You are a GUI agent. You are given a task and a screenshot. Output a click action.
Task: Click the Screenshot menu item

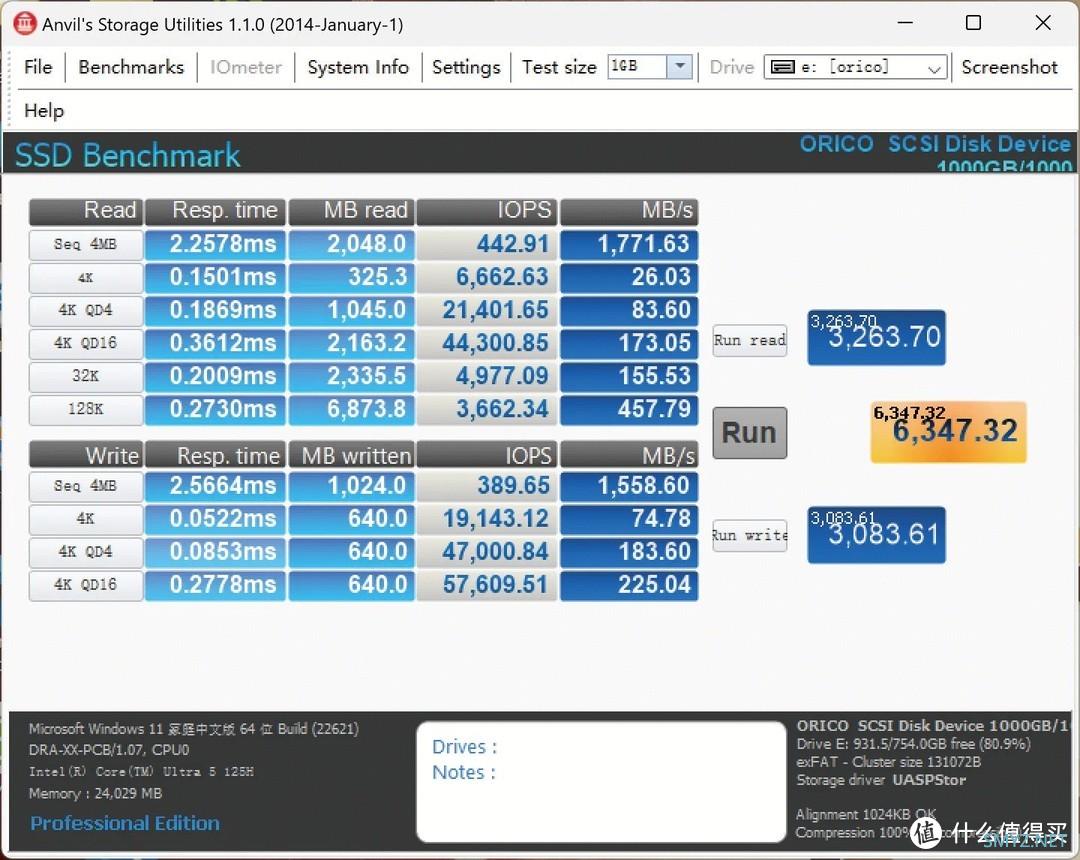[1009, 67]
